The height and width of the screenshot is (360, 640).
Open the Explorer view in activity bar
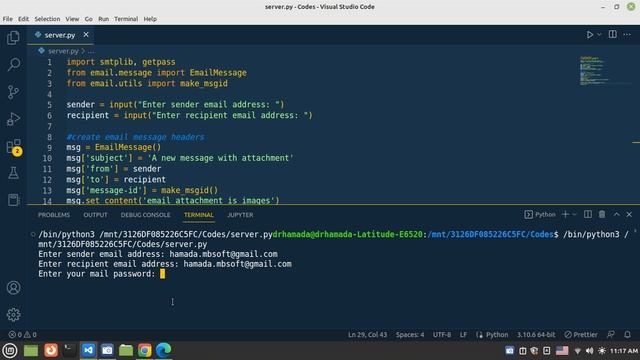[x=13, y=38]
